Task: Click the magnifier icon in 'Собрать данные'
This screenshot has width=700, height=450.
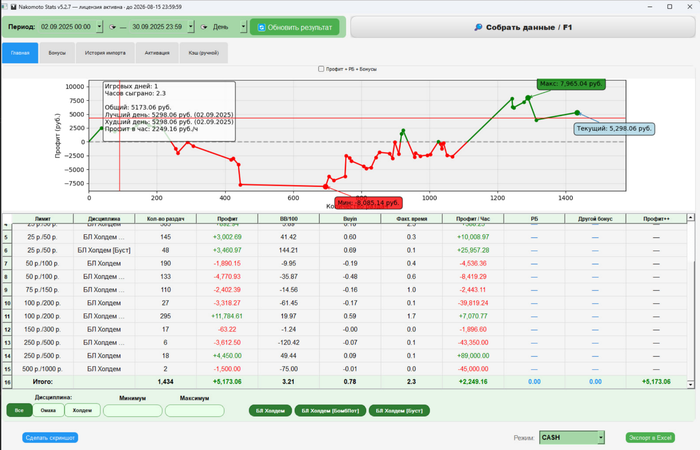Action: click(478, 27)
